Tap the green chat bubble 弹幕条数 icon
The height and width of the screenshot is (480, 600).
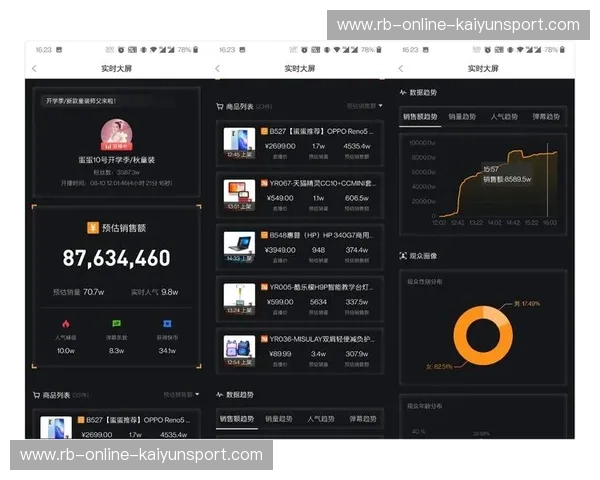116,324
